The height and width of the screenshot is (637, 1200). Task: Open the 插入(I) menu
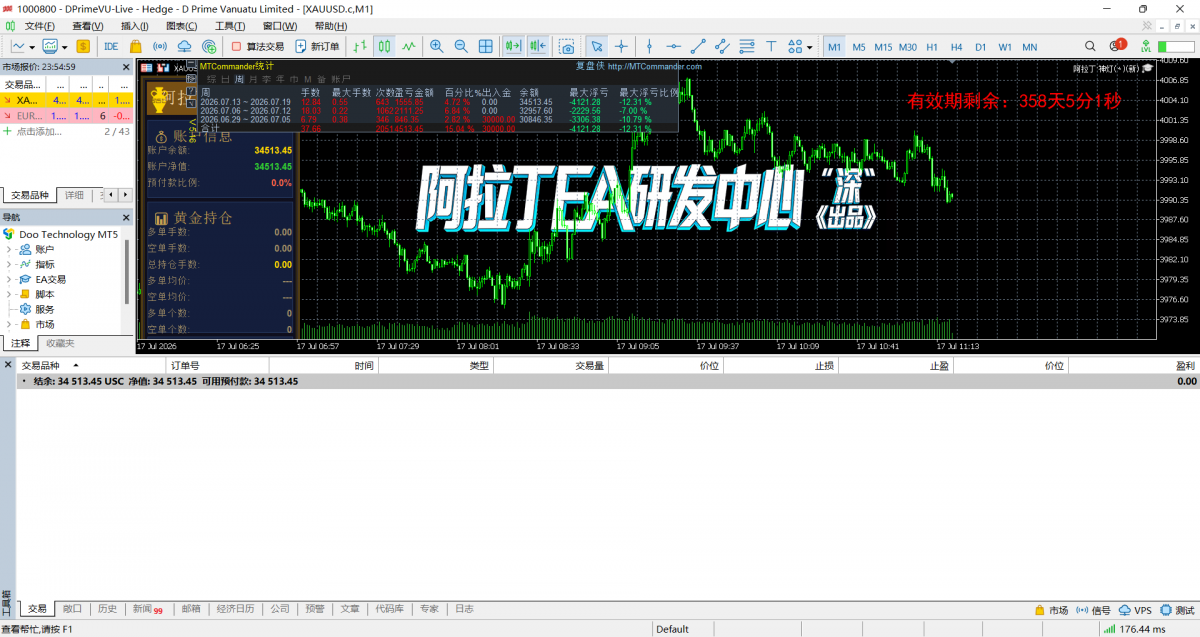point(134,26)
